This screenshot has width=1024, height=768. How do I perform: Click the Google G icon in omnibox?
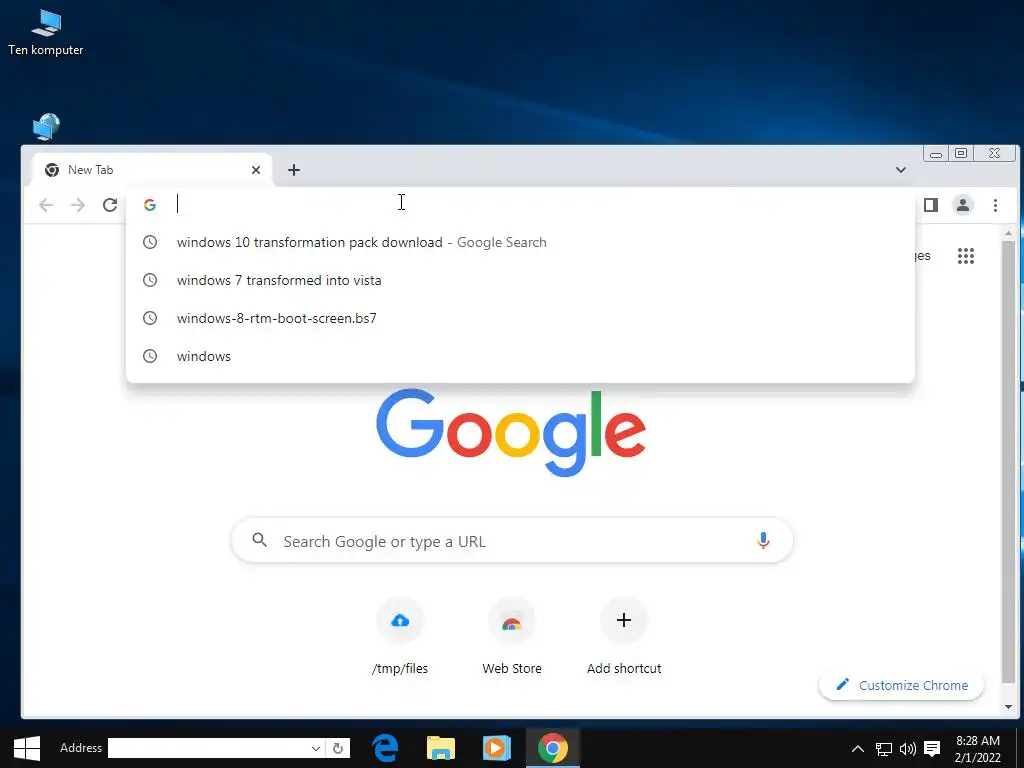(150, 205)
